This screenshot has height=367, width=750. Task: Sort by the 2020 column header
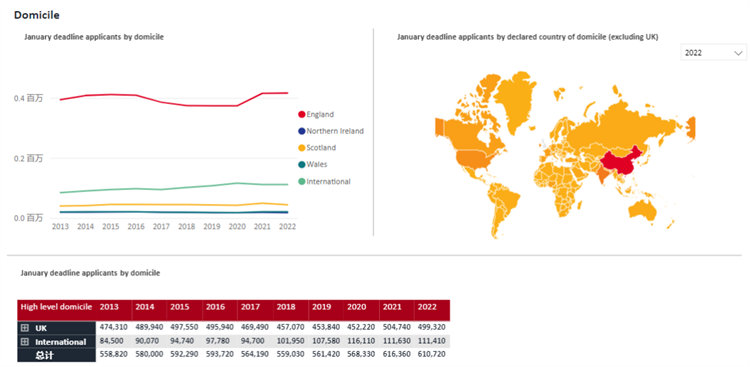click(x=357, y=307)
